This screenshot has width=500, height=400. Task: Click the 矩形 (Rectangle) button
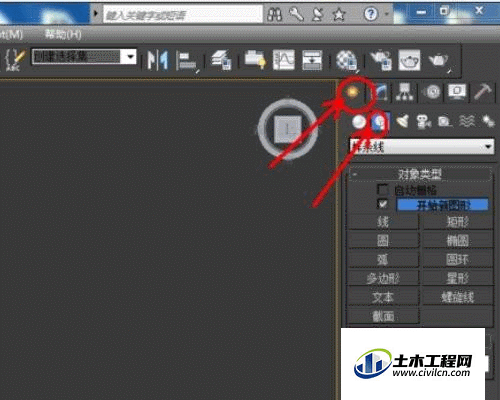458,222
